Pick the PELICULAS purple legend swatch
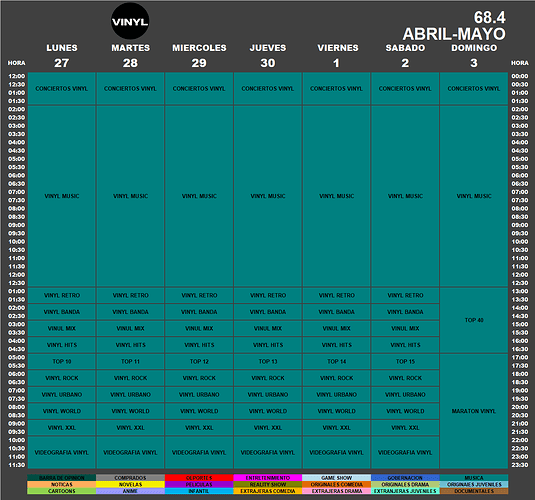535x500 pixels. click(x=199, y=484)
